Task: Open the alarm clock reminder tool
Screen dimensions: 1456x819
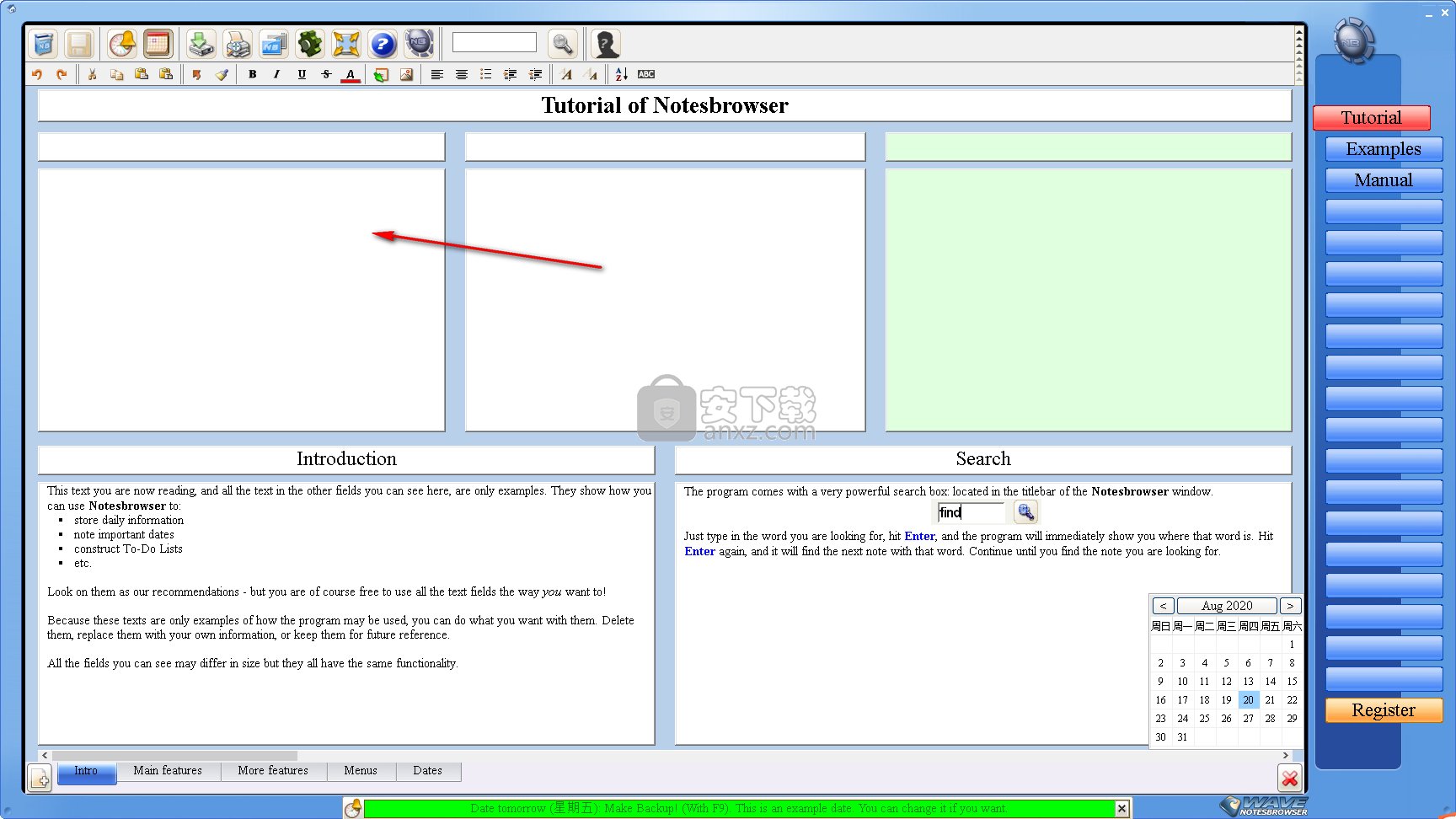Action: (122, 43)
